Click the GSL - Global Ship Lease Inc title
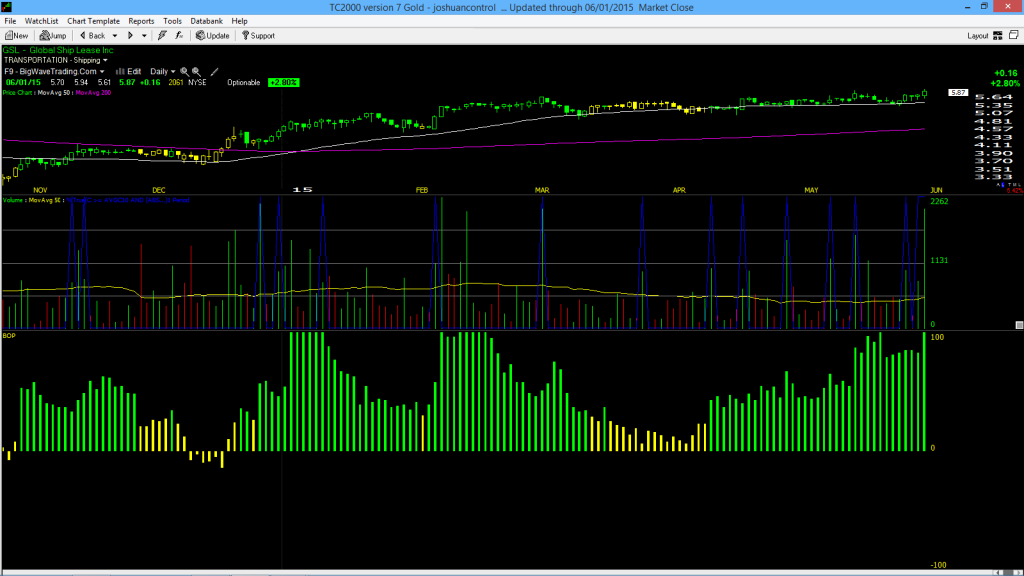The height and width of the screenshot is (576, 1024). click(x=58, y=50)
